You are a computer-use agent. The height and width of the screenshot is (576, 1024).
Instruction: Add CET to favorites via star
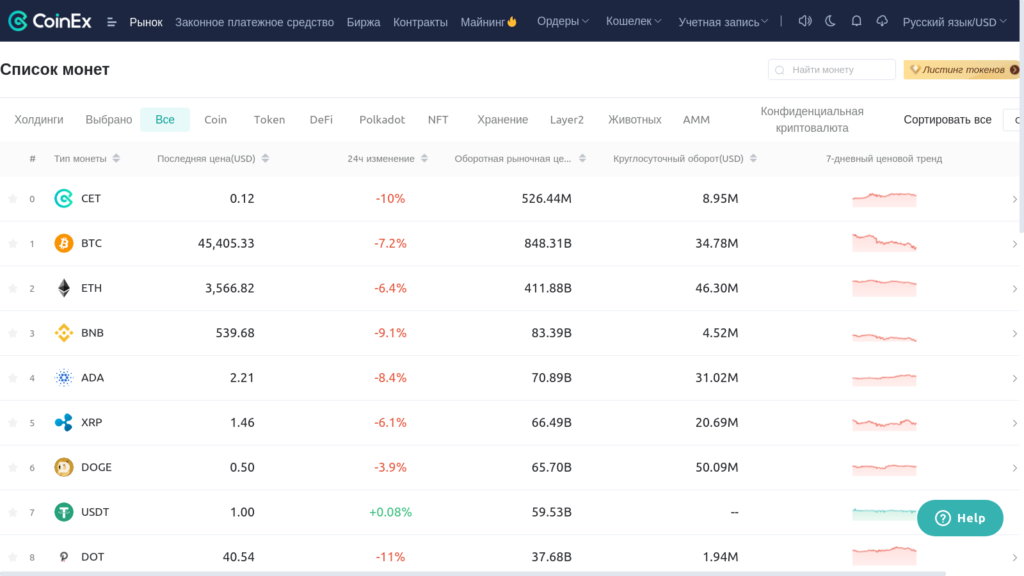(x=14, y=198)
